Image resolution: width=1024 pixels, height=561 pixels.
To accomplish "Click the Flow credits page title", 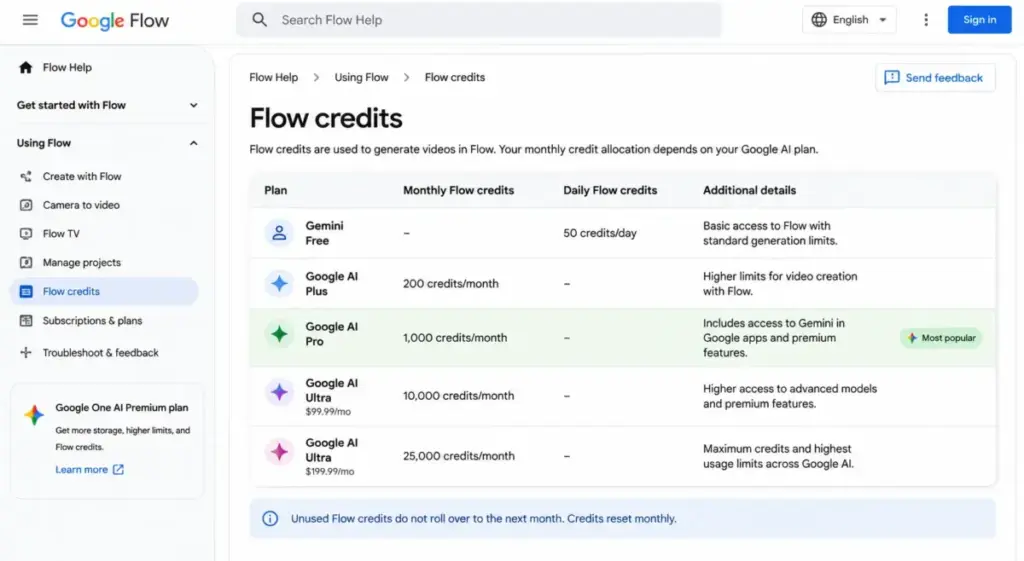I will coord(326,118).
